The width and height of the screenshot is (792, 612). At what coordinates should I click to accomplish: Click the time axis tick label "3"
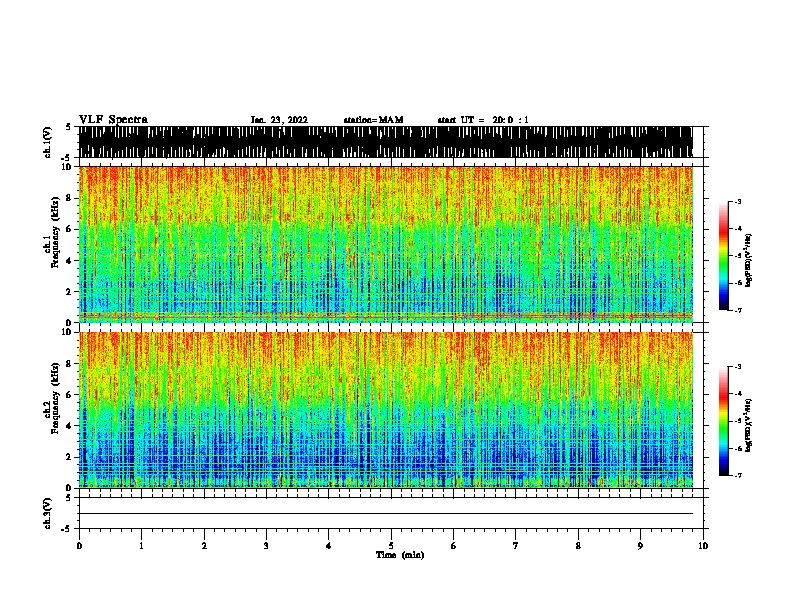point(266,546)
